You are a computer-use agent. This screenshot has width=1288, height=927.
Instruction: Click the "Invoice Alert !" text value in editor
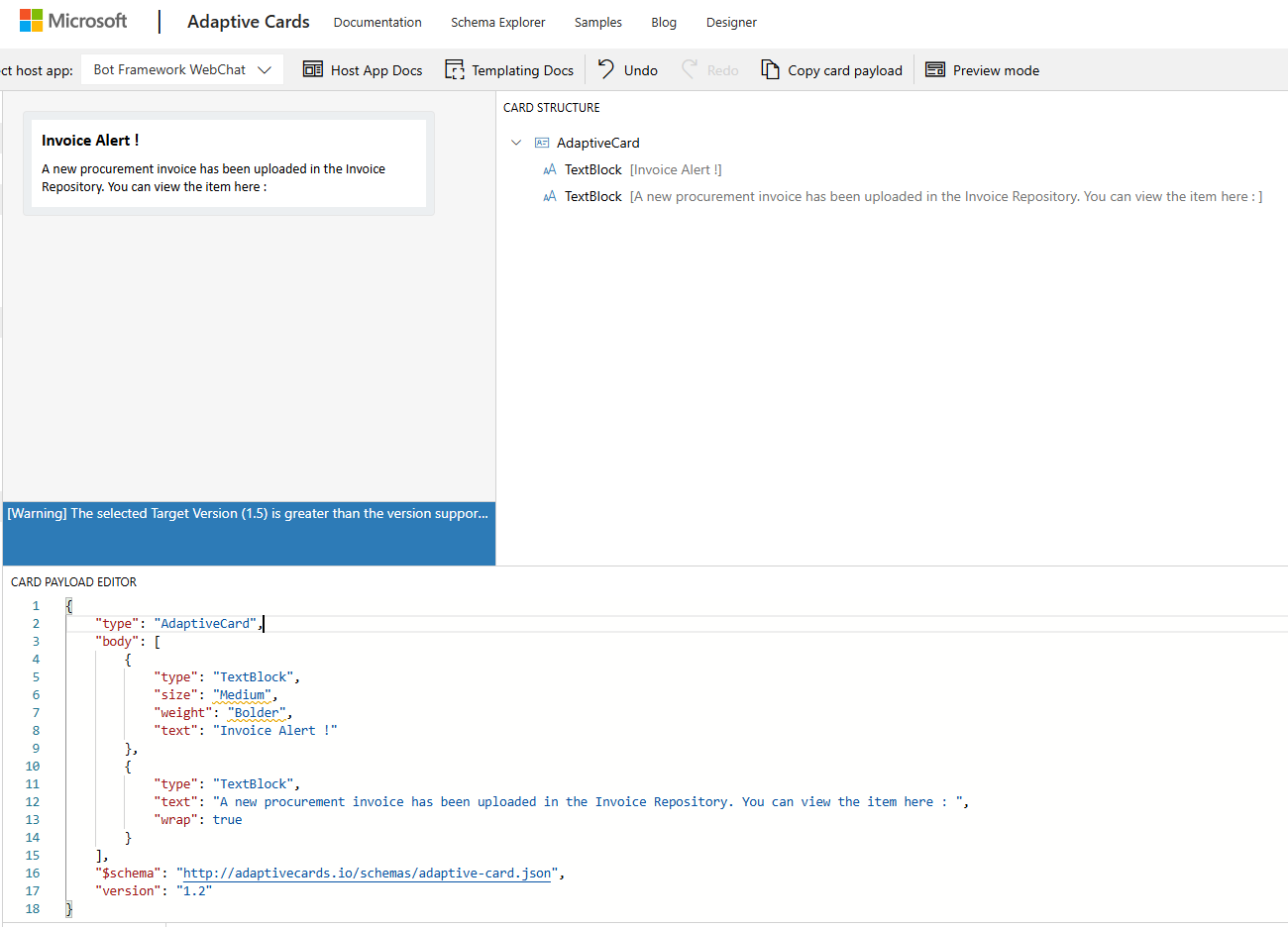275,730
